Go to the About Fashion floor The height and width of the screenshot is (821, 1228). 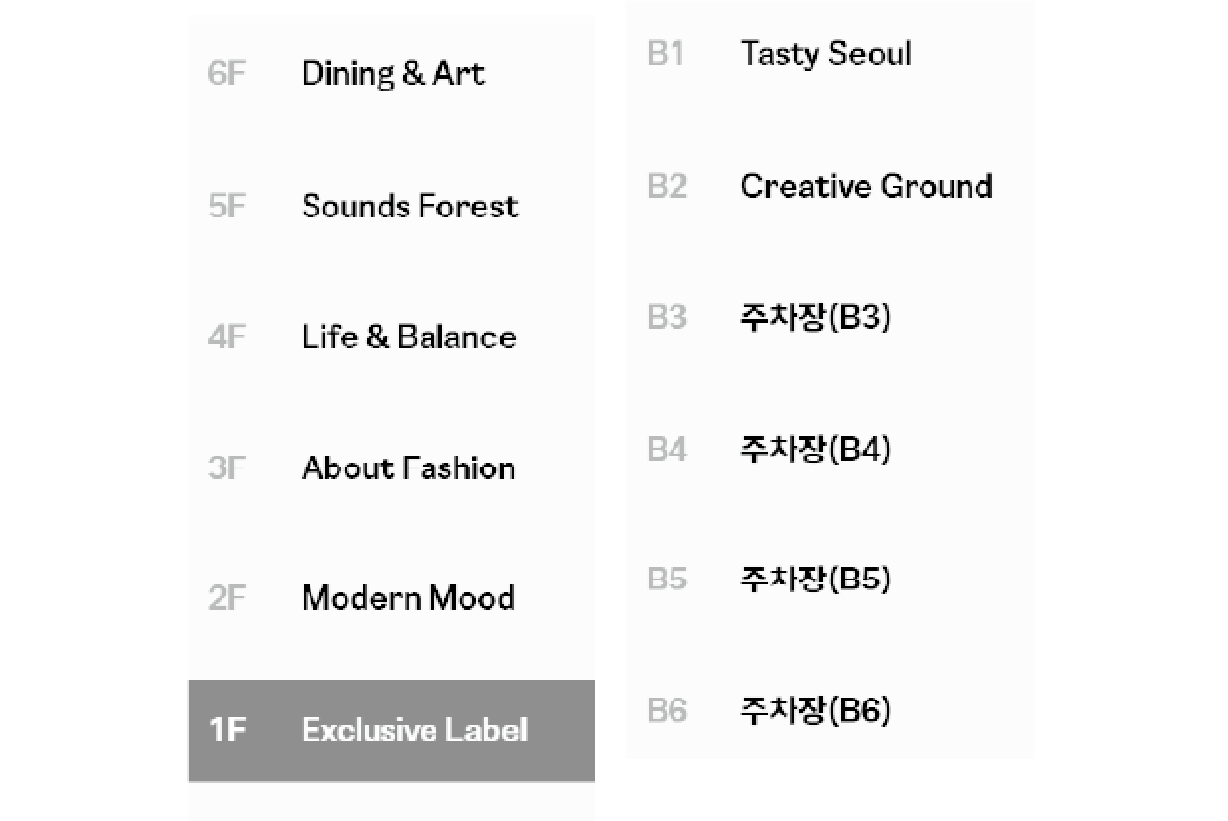(408, 468)
